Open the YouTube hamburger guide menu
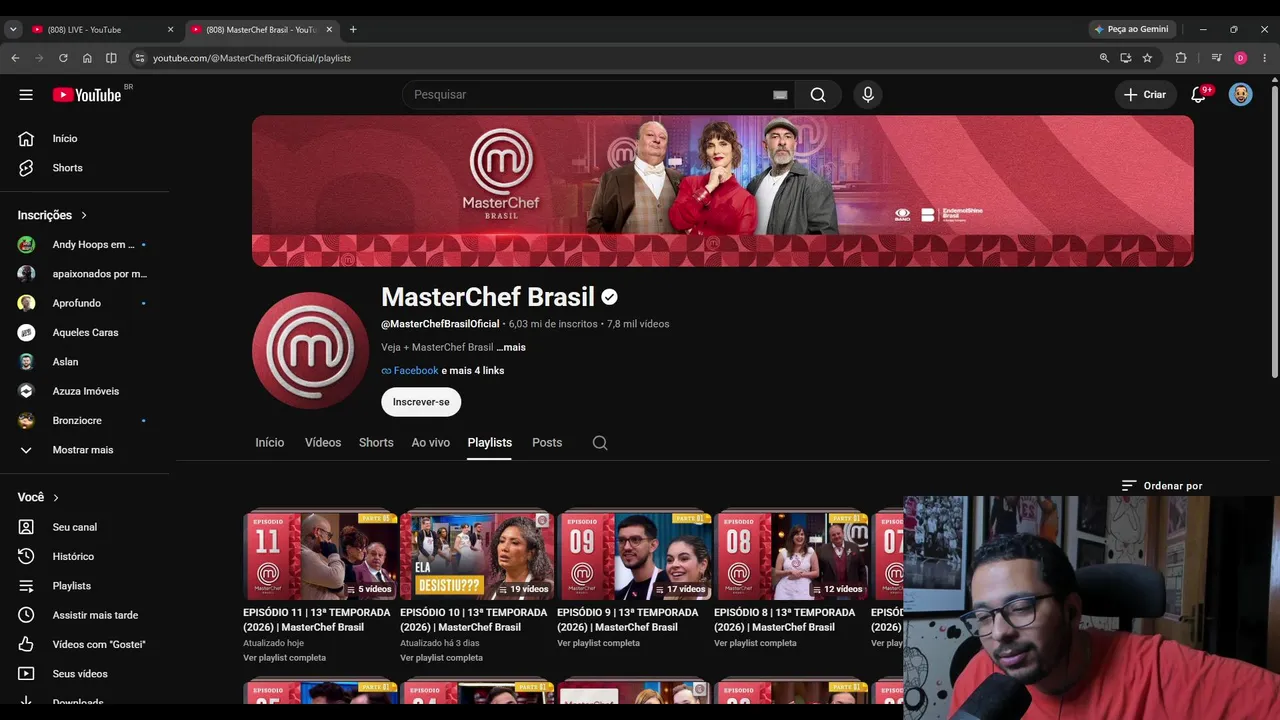 coord(26,95)
